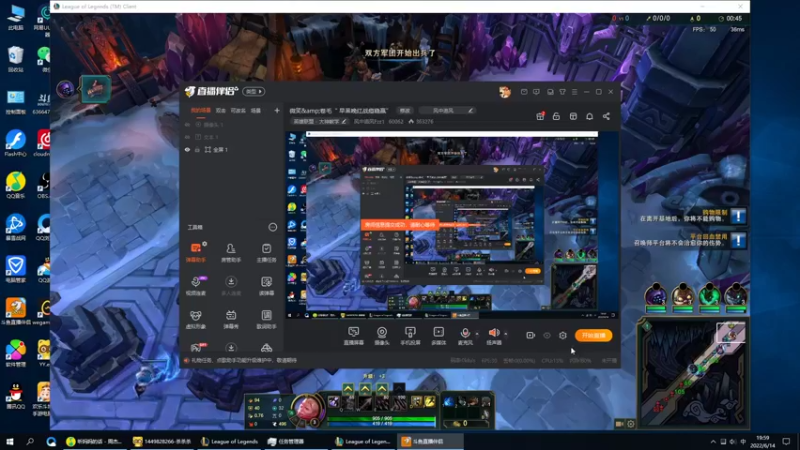The image size is (800, 450).
Task: Open the hamburger menu in title bar
Action: (x=574, y=92)
